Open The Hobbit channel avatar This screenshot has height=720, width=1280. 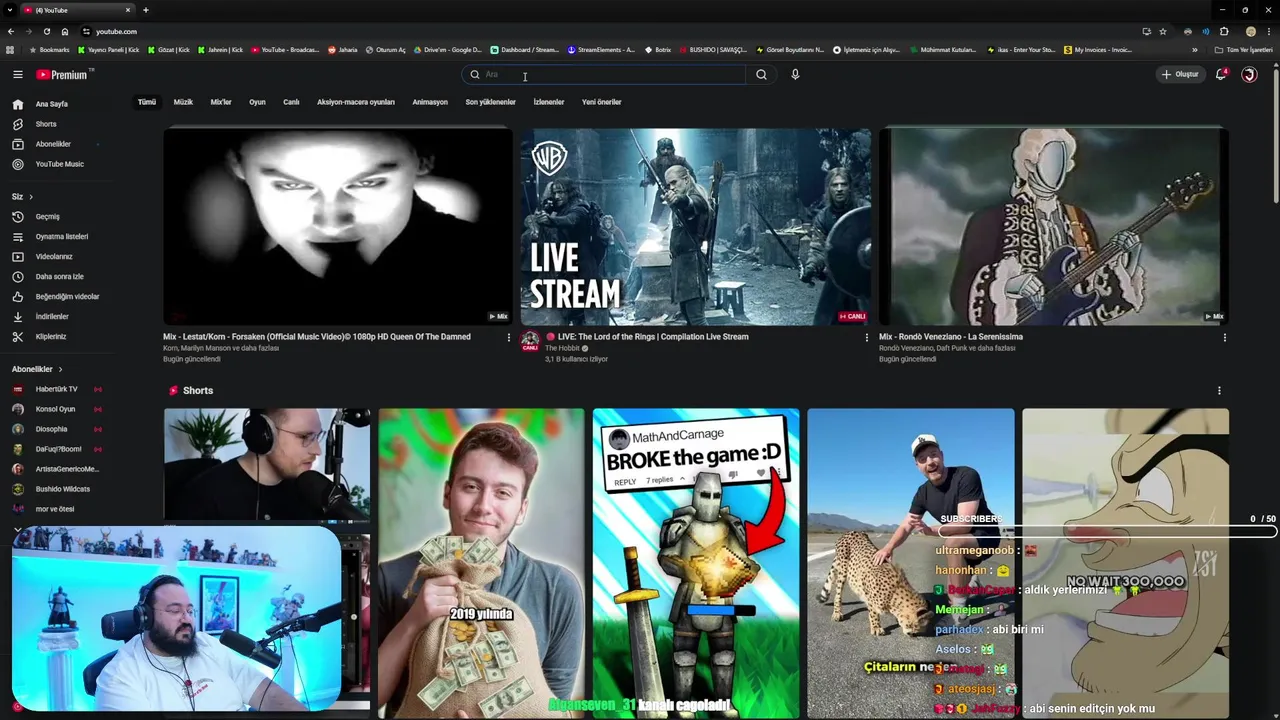530,341
